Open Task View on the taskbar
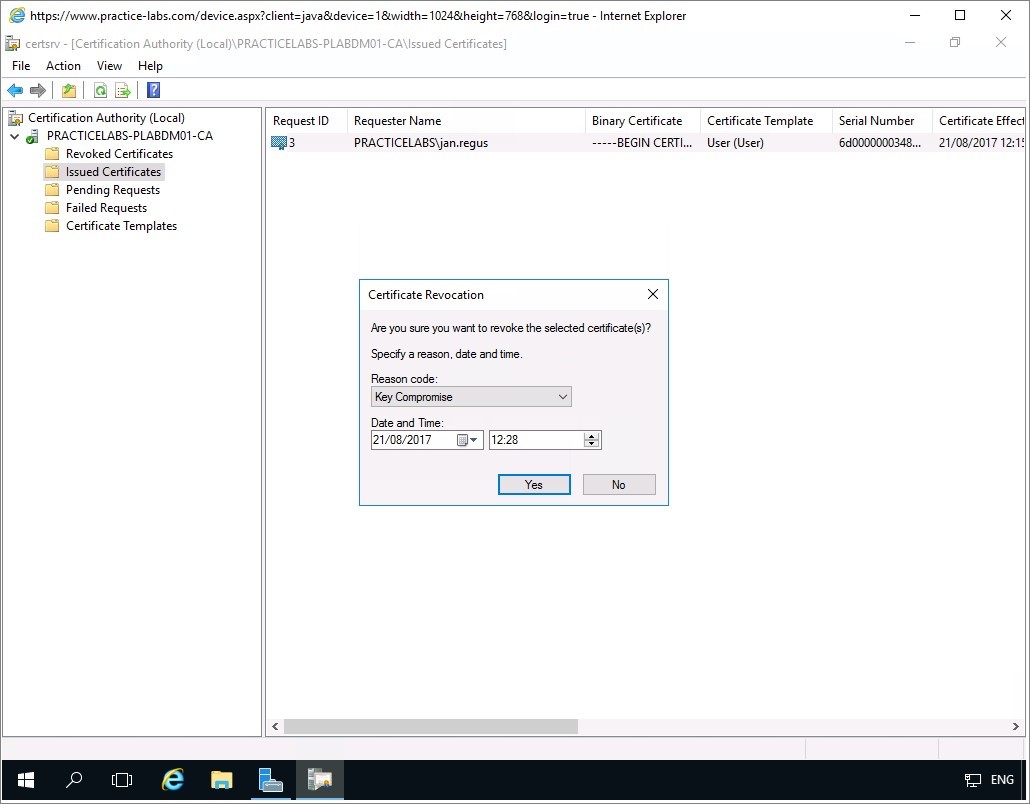 tap(122, 780)
